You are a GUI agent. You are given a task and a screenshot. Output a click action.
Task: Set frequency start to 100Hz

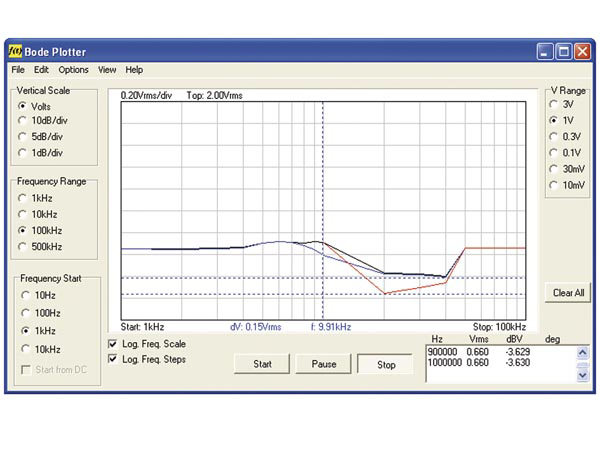pos(41,313)
